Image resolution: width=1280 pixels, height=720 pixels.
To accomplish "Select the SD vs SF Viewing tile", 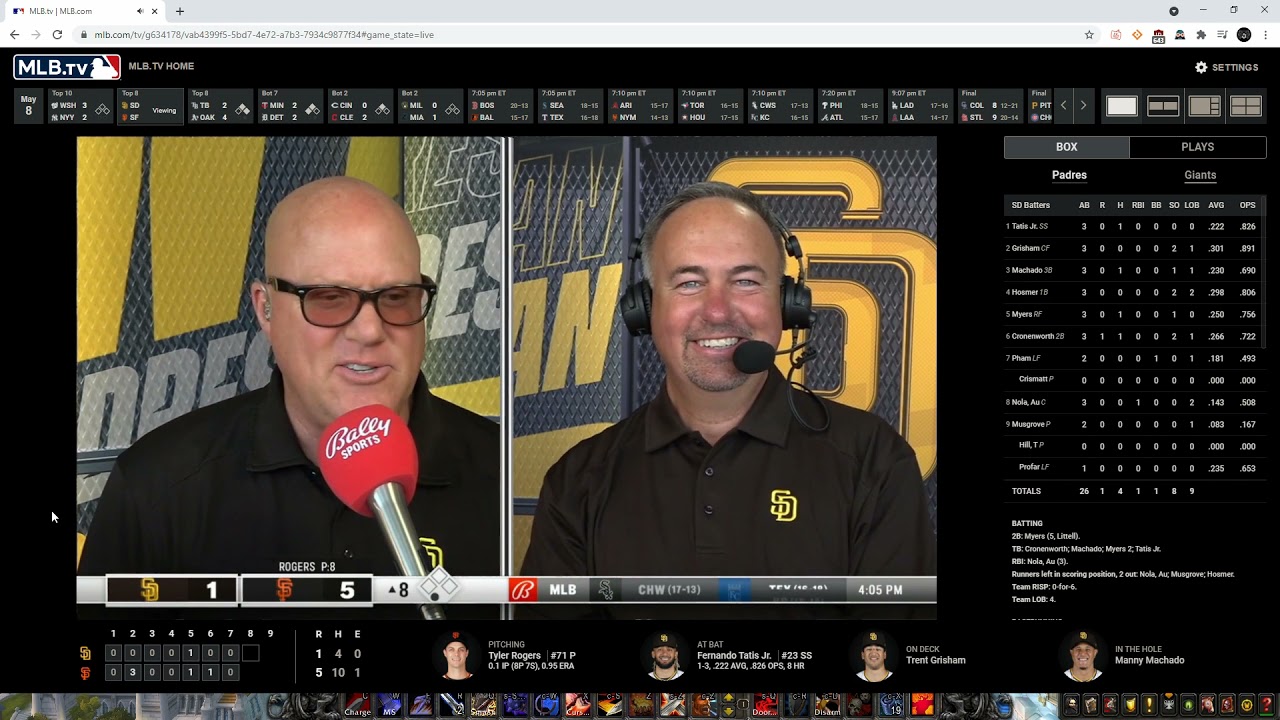I will pos(151,106).
